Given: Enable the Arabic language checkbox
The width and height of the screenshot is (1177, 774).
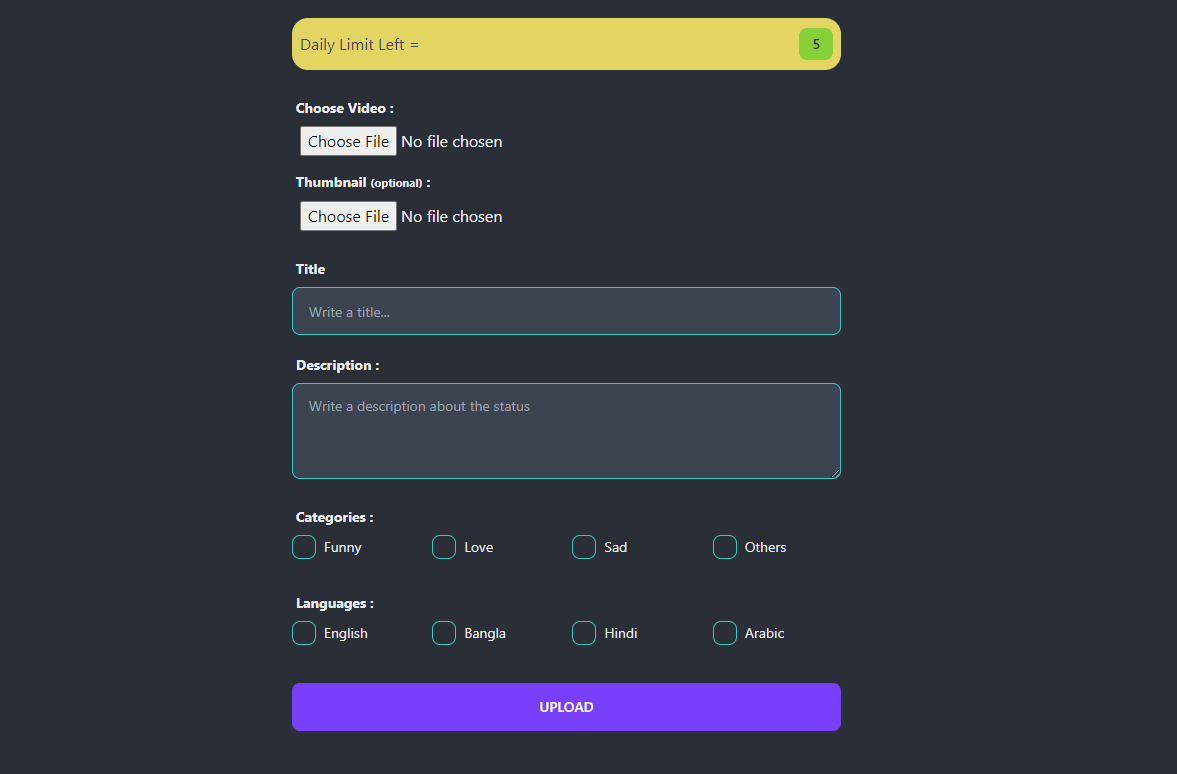Looking at the screenshot, I should pyautogui.click(x=725, y=633).
